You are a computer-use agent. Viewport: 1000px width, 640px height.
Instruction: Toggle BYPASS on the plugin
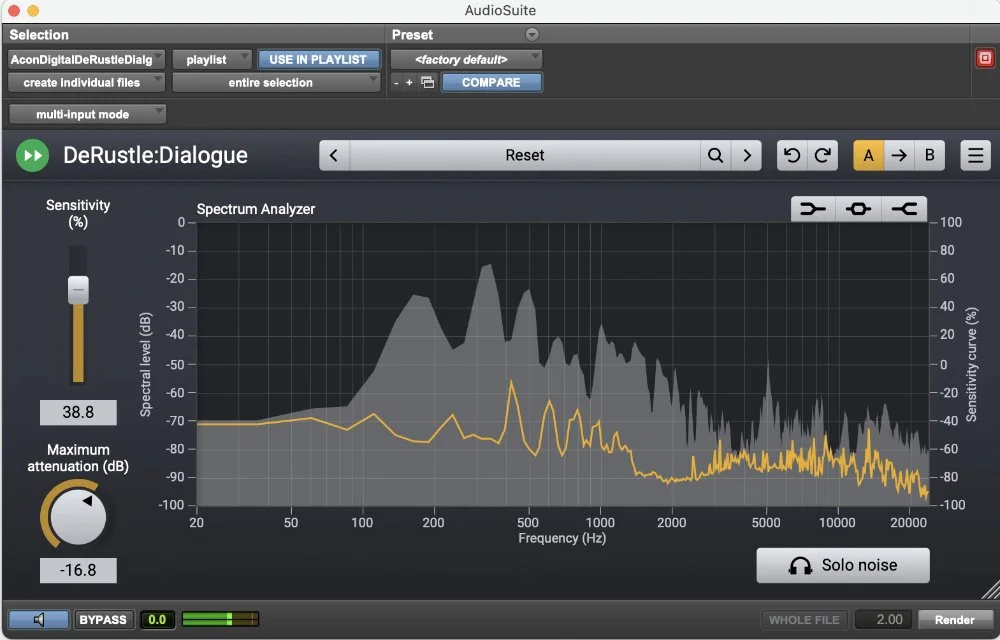click(x=103, y=620)
